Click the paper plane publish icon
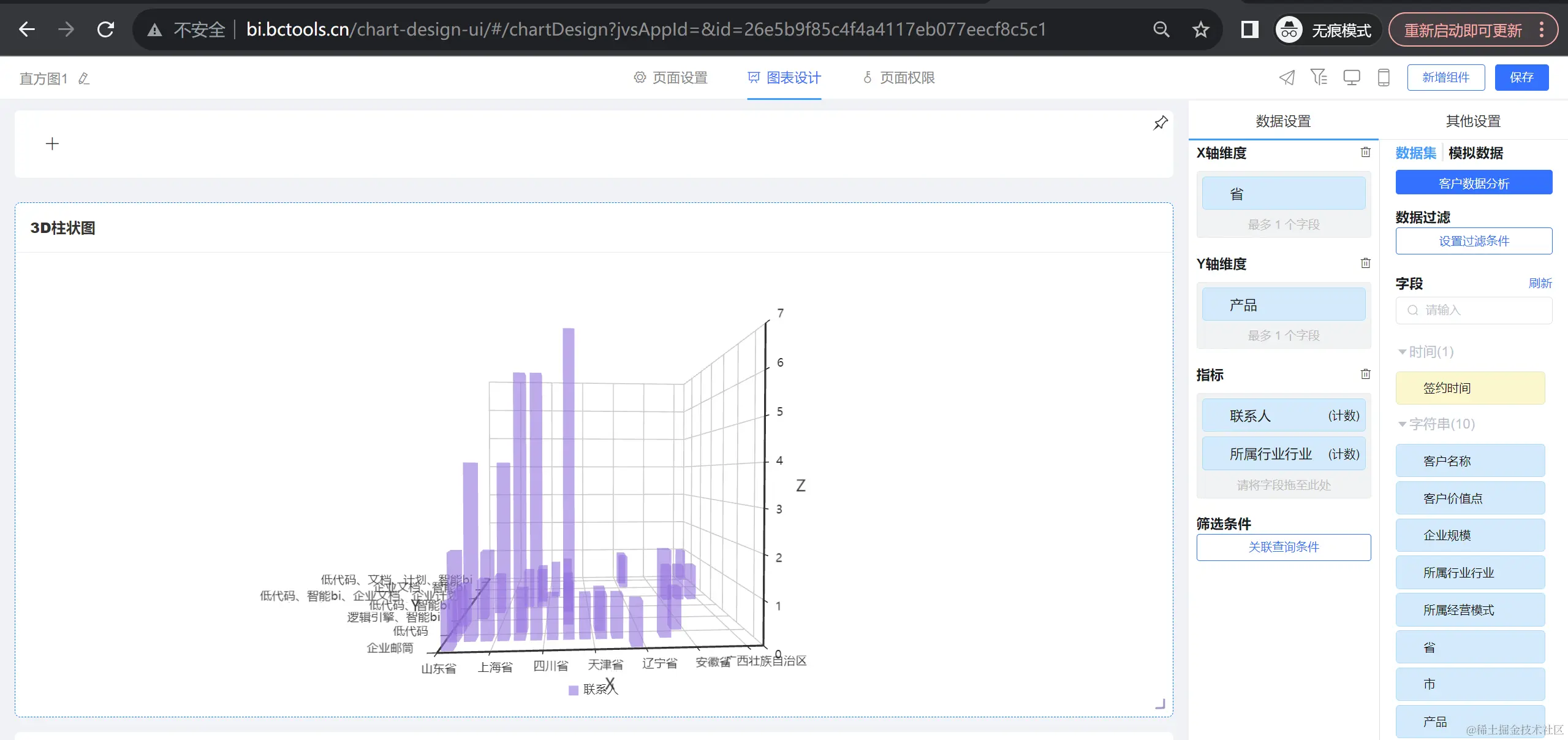 (1287, 78)
